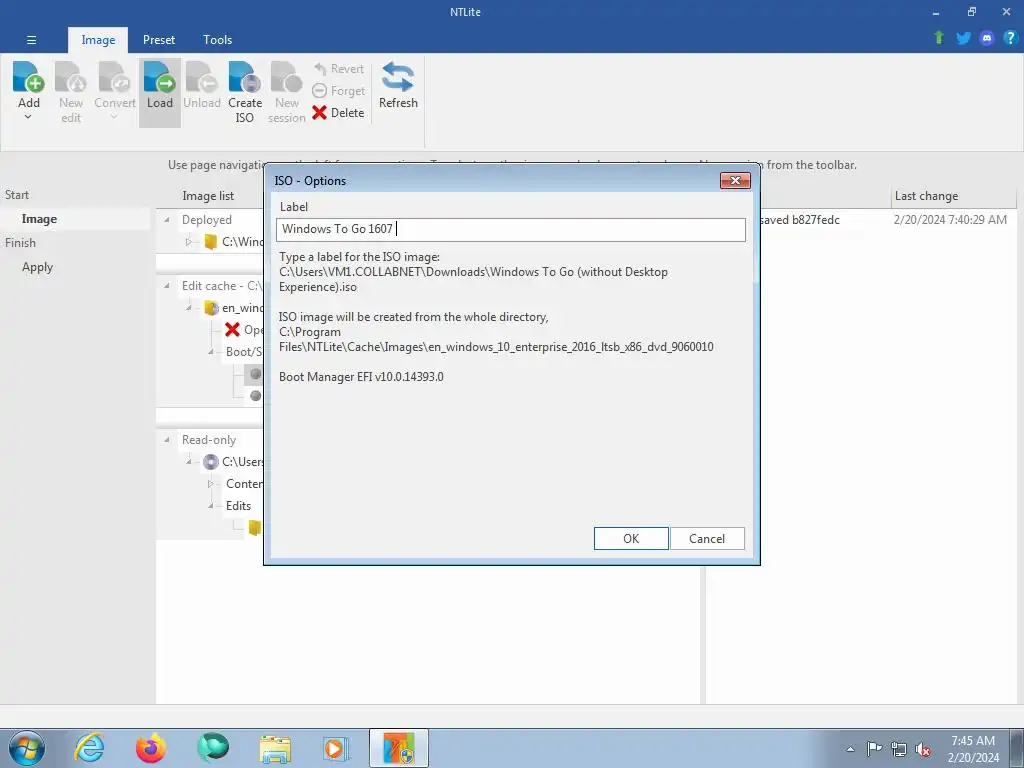Open Windows Media Player from taskbar
This screenshot has width=1024, height=768.
tap(336, 748)
